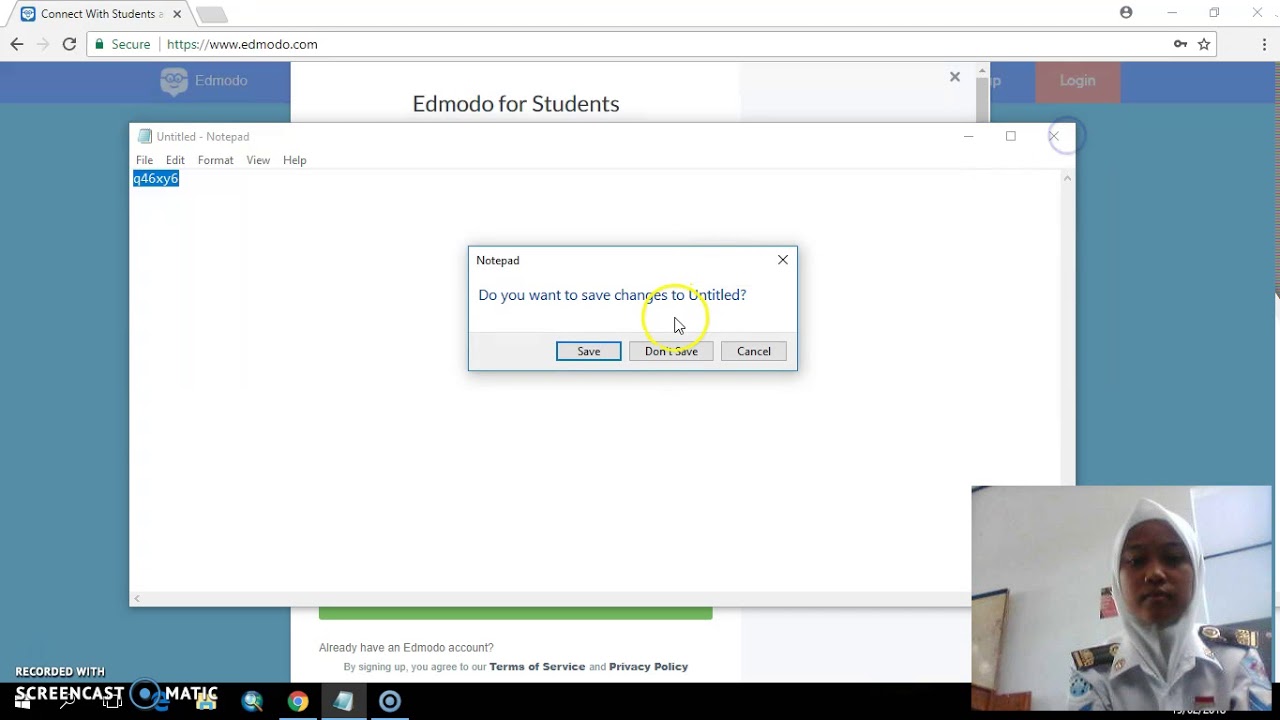The image size is (1280, 720).
Task: Close the Notepad window
Action: pyautogui.click(x=1054, y=136)
